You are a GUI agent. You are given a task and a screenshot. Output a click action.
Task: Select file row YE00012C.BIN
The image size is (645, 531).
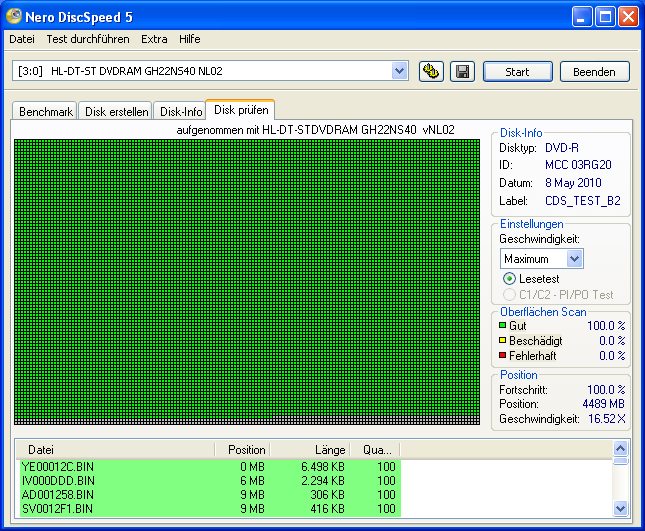[x=210, y=467]
